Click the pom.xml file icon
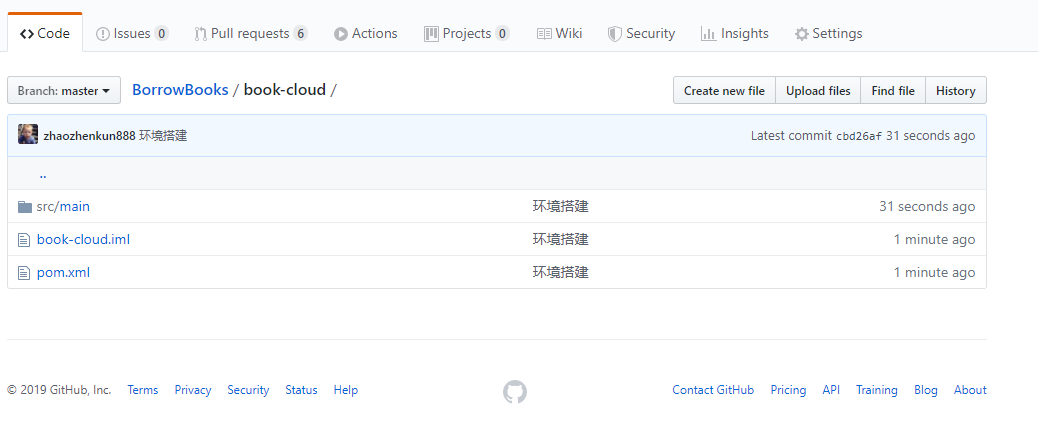 24,273
